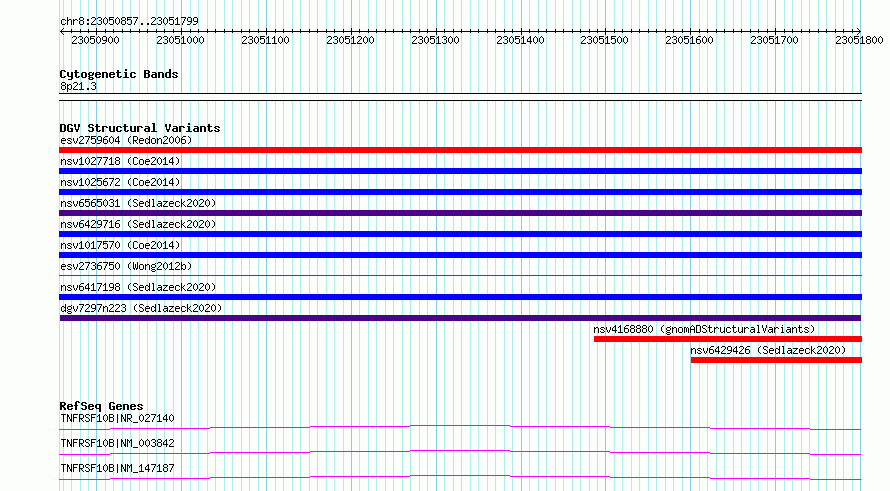Click the RefSeq Genes track title
Screen dimensions: 890x491
click(102, 406)
